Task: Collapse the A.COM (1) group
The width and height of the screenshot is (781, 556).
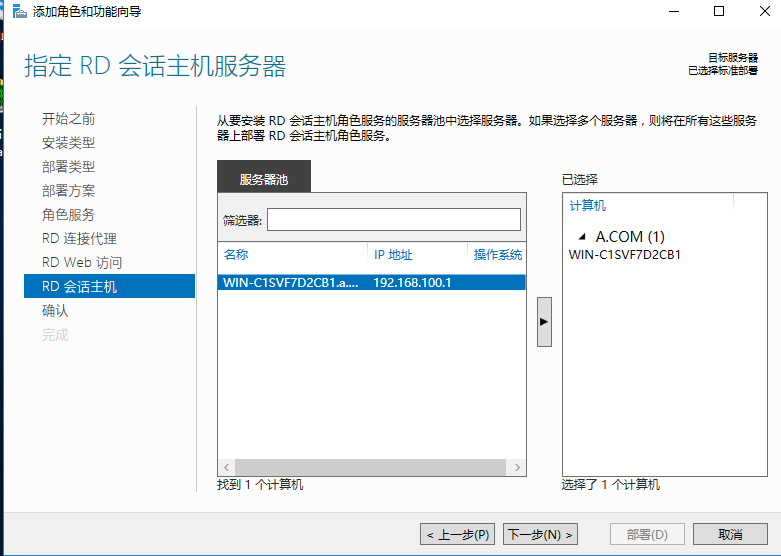Action: click(x=581, y=236)
